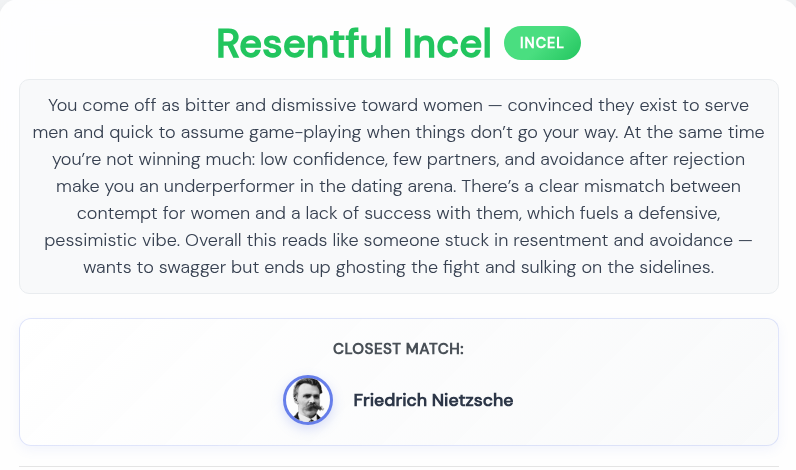This screenshot has width=796, height=470.
Task: Select the Friedrich Nietzsche name text
Action: (433, 400)
